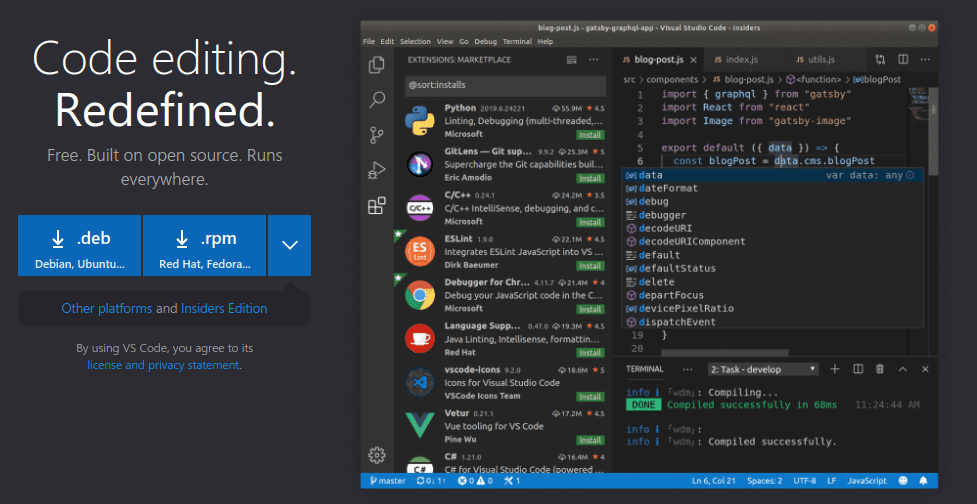The width and height of the screenshot is (977, 504).
Task: Download the .deb package
Action: 80,245
